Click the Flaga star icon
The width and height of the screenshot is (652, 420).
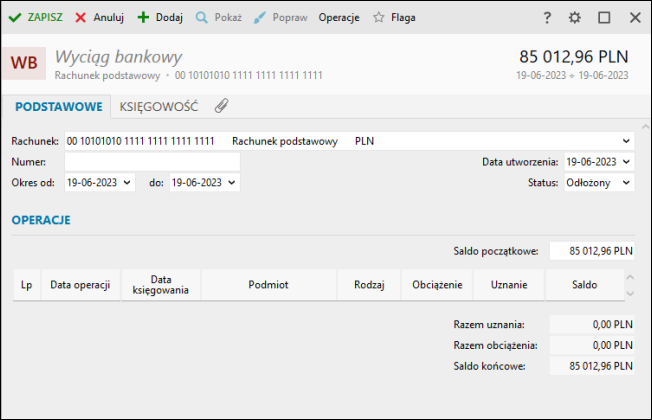click(x=378, y=17)
